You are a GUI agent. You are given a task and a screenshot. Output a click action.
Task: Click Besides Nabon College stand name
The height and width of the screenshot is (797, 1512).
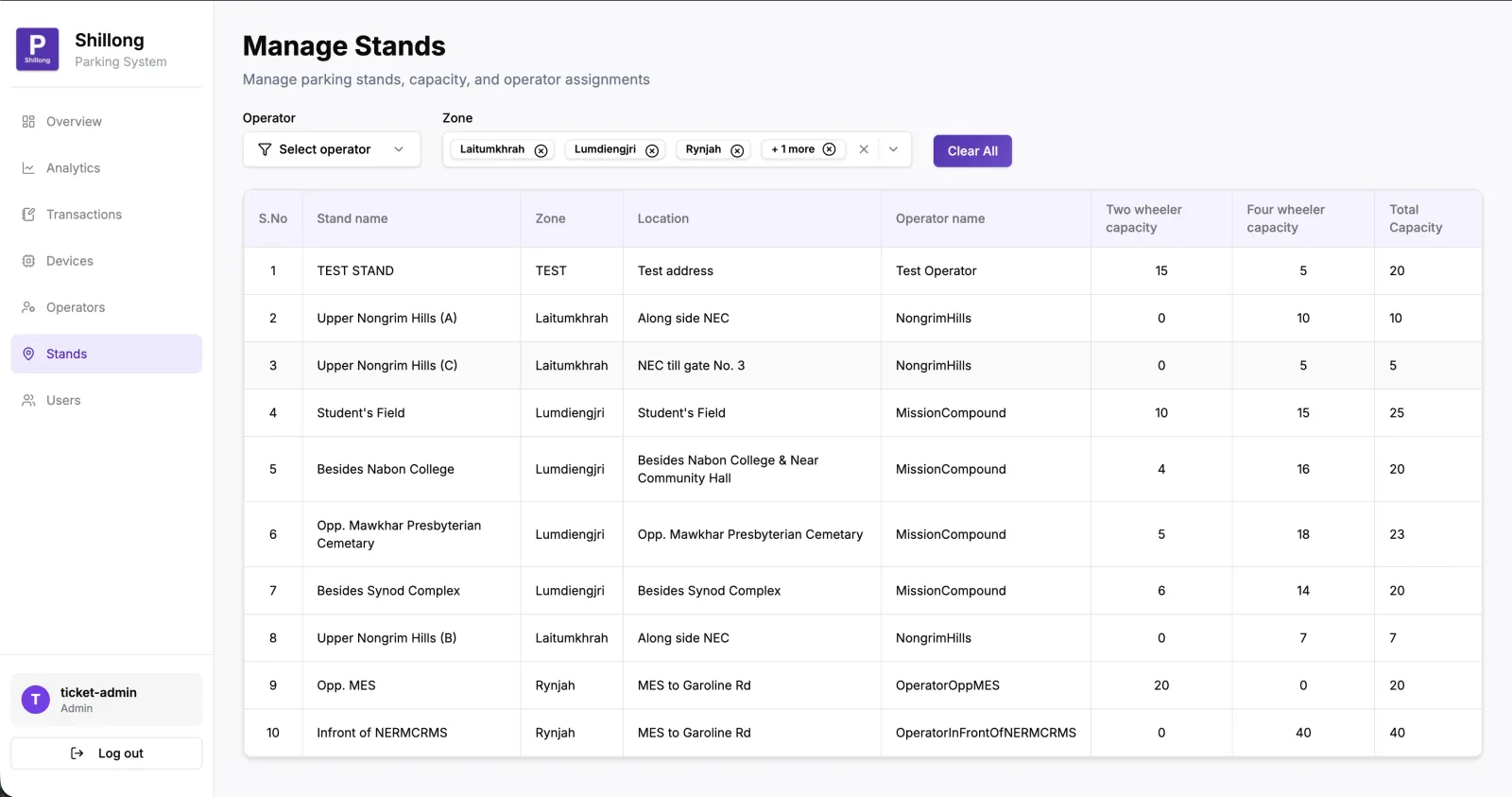386,470
